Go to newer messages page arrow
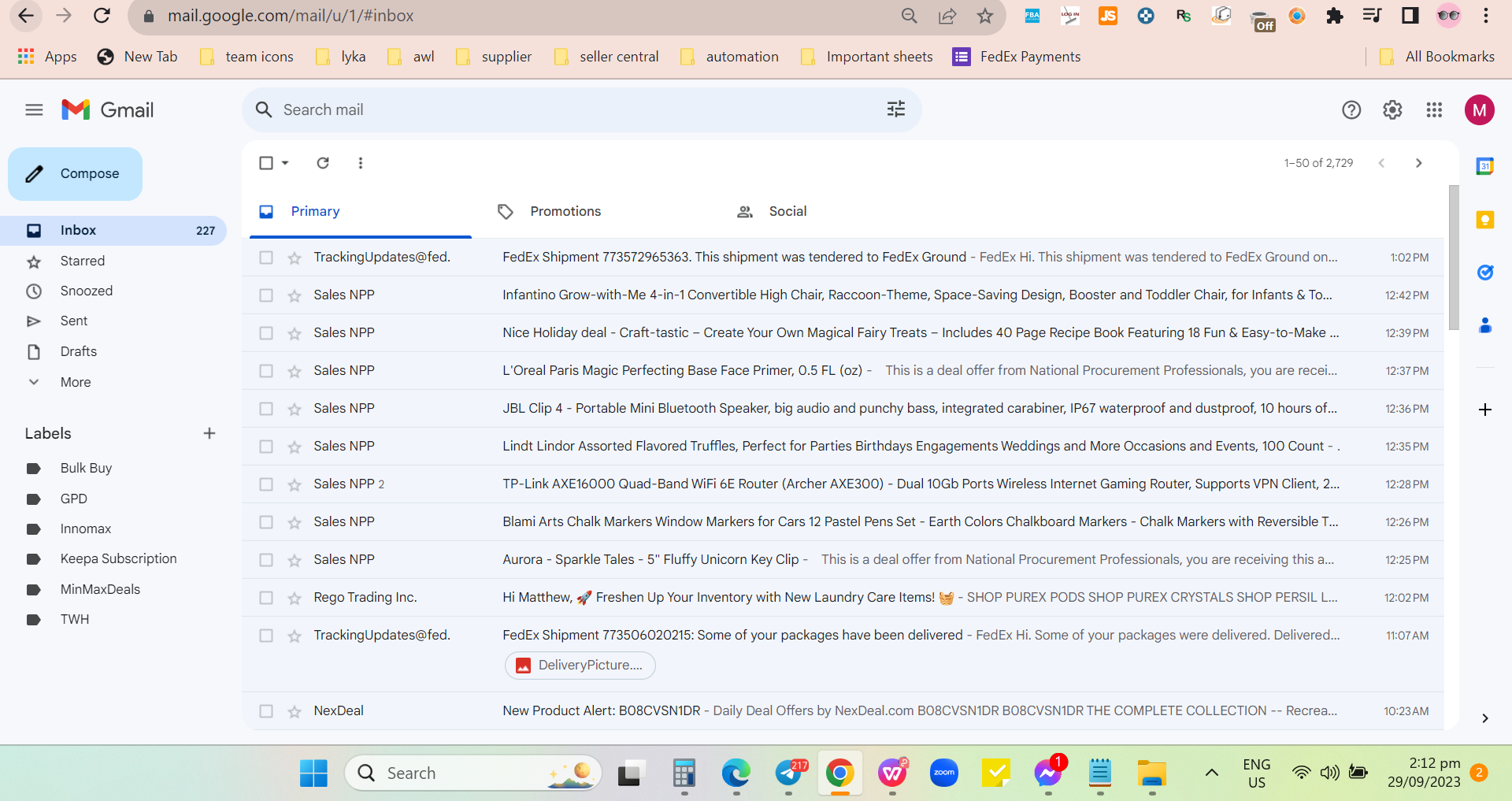 tap(1381, 163)
